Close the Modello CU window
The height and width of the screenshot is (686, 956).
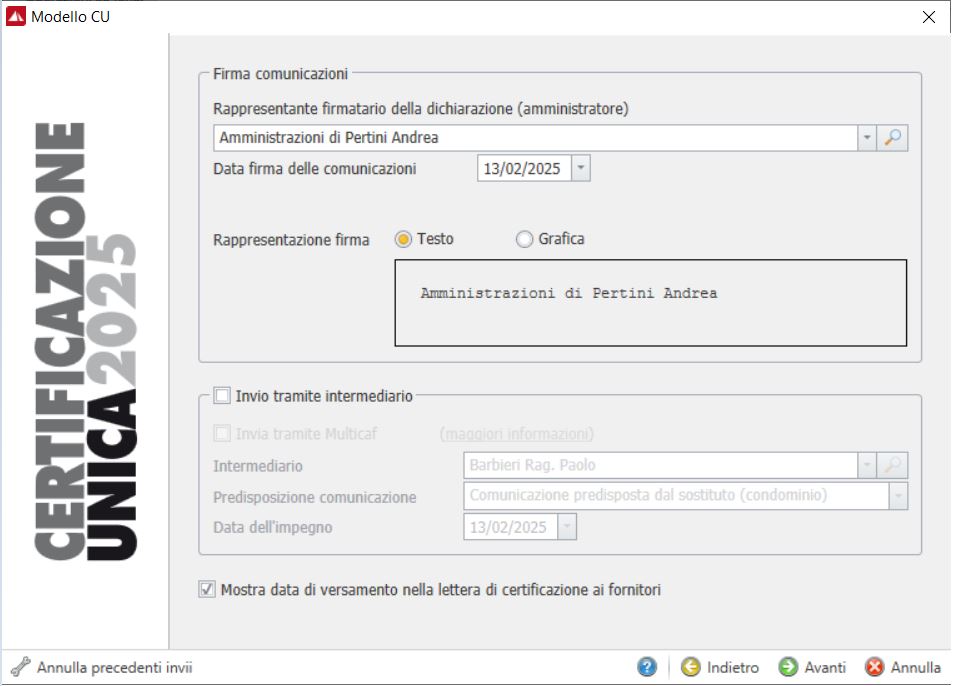pyautogui.click(x=929, y=17)
